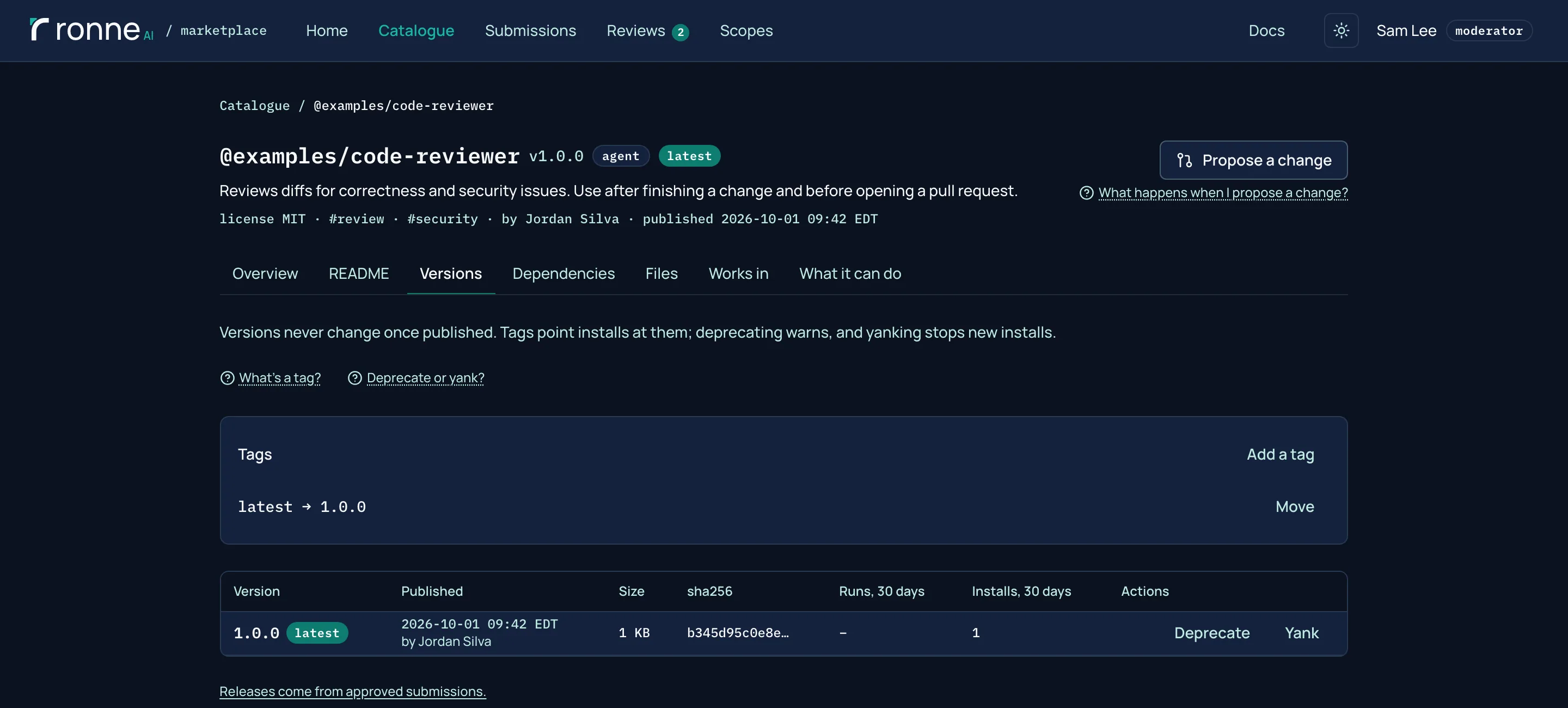Open the Docs link

click(1266, 30)
